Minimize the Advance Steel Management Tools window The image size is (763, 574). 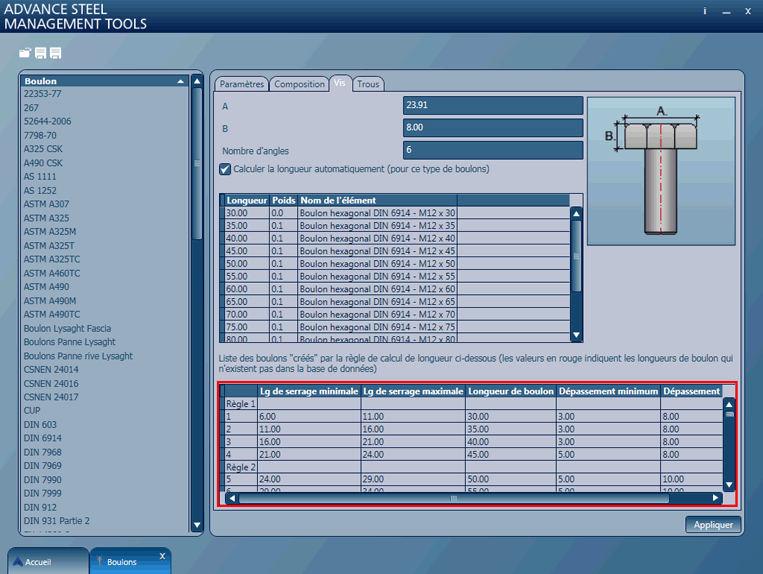(727, 12)
